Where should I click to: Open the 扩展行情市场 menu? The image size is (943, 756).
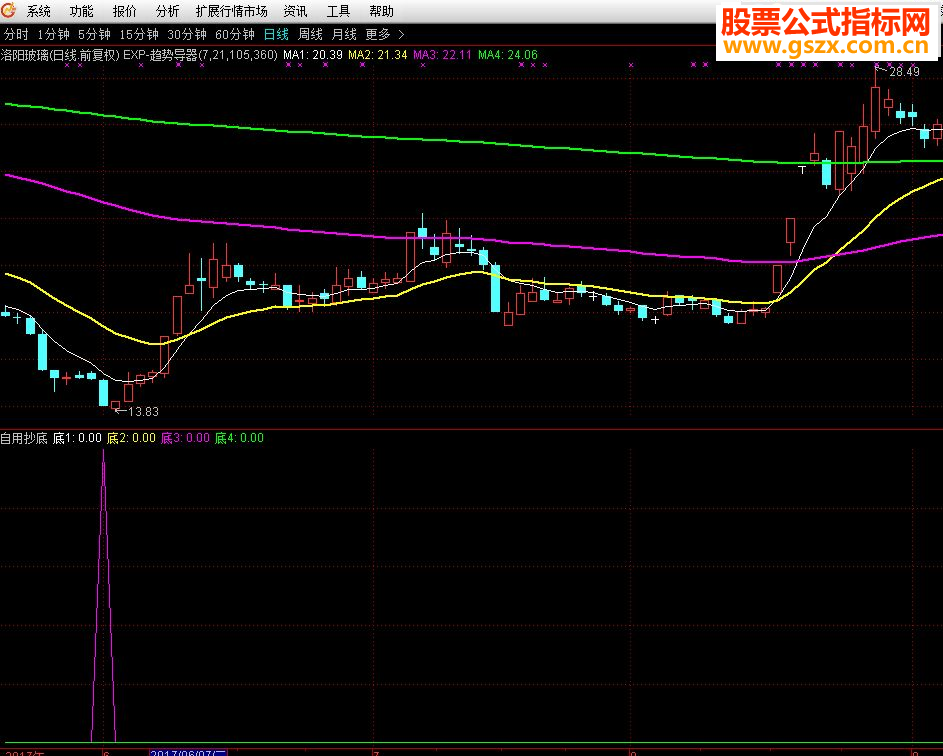[232, 11]
